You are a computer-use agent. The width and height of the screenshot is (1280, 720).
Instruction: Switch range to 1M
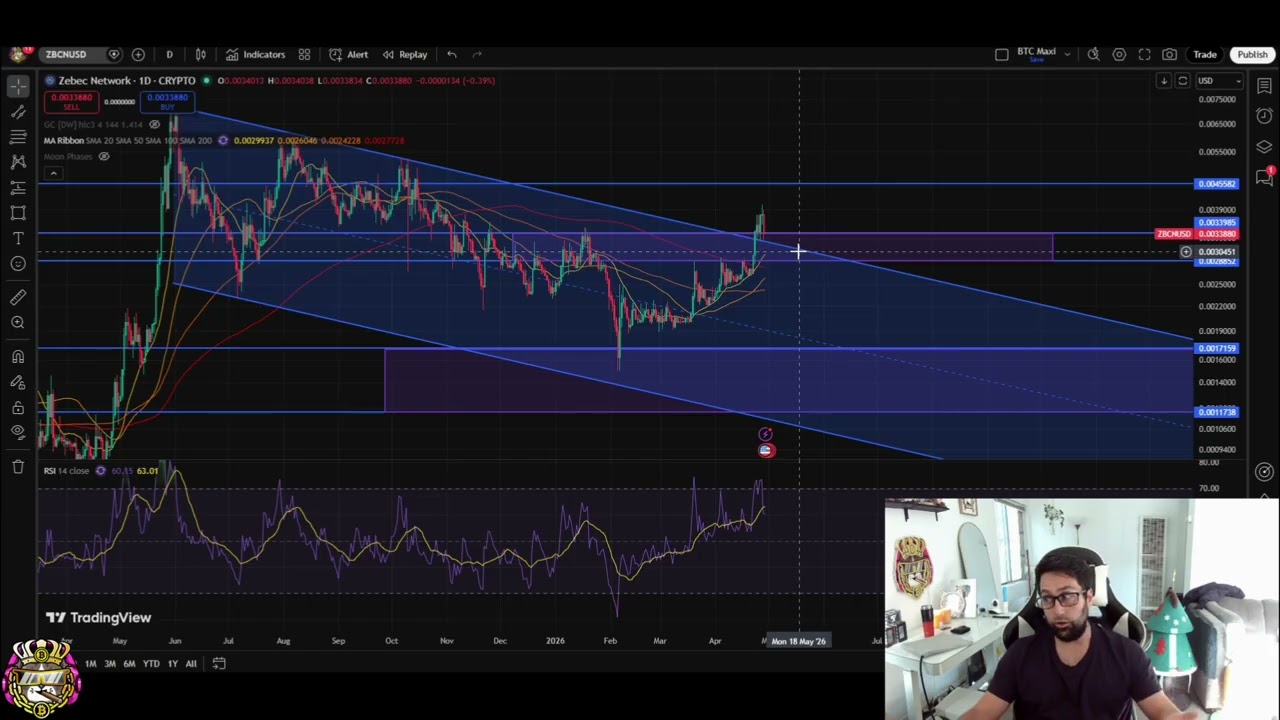pyautogui.click(x=91, y=663)
